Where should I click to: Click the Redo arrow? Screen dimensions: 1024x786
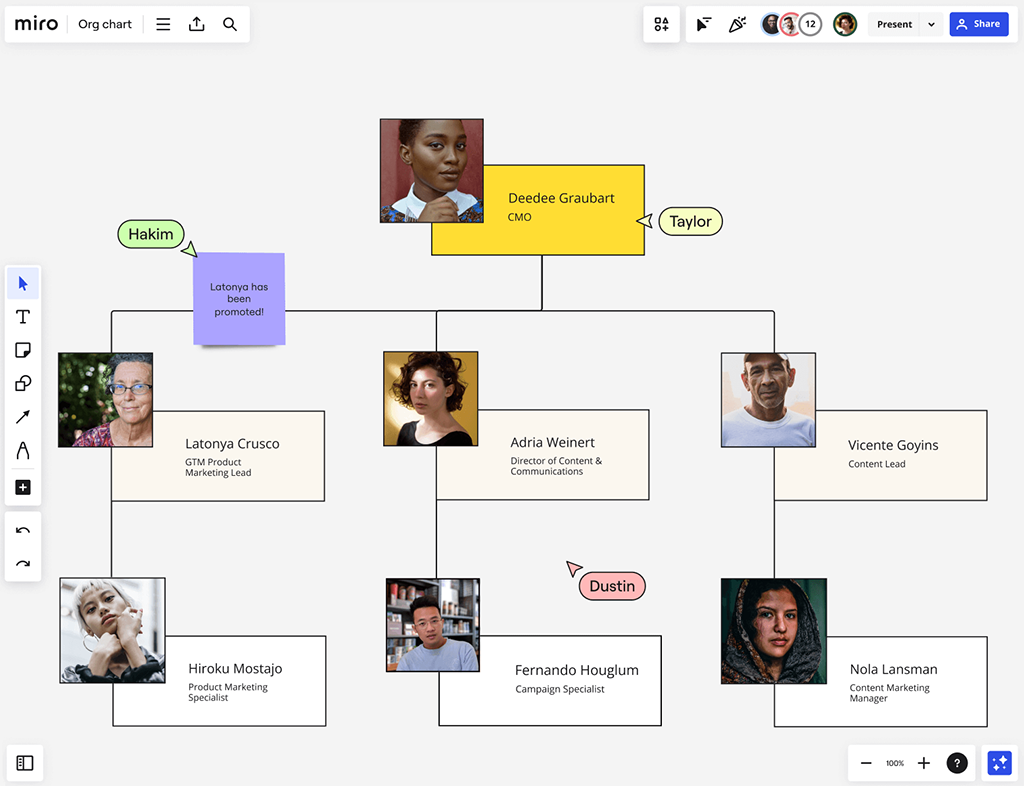tap(23, 563)
